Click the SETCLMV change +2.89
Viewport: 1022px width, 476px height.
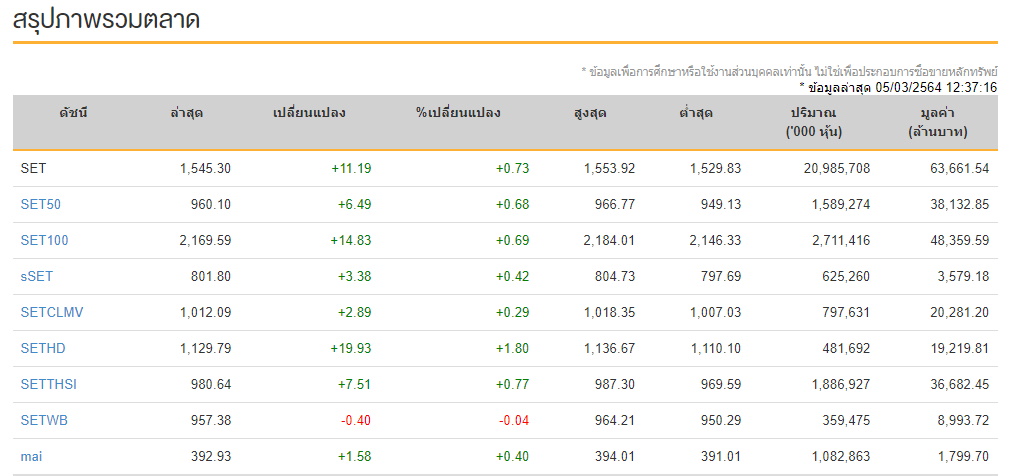point(355,312)
